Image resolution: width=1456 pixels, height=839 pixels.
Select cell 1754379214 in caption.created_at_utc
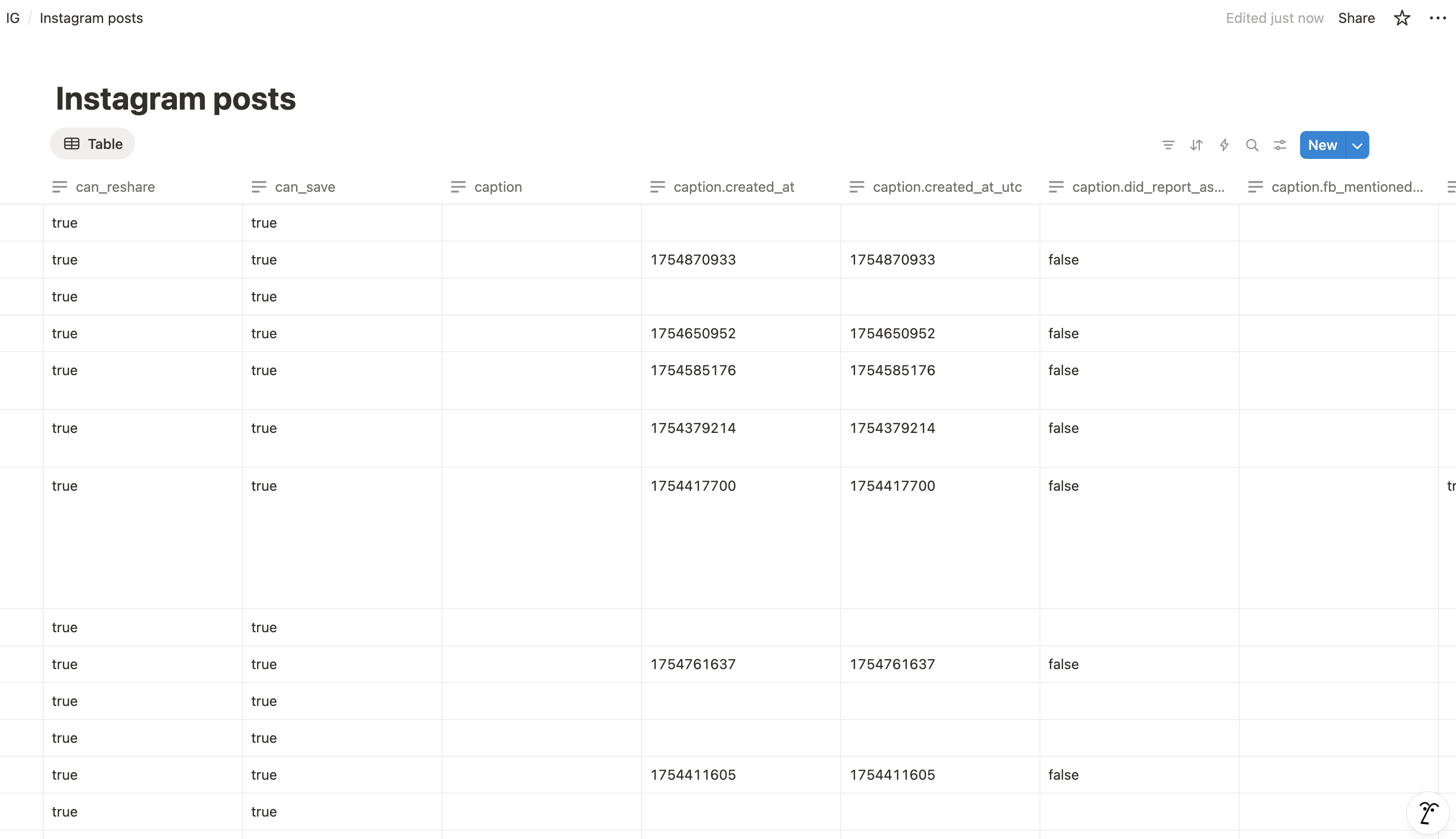pos(940,438)
